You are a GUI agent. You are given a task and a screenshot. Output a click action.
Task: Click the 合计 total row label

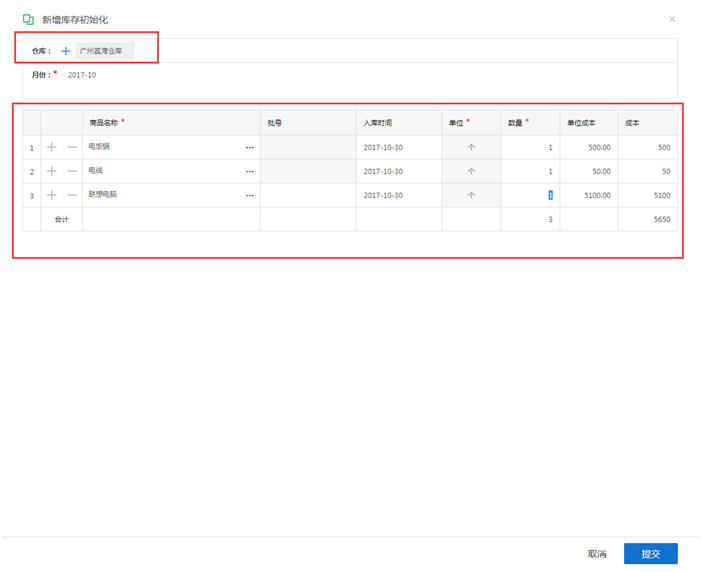pyautogui.click(x=62, y=219)
